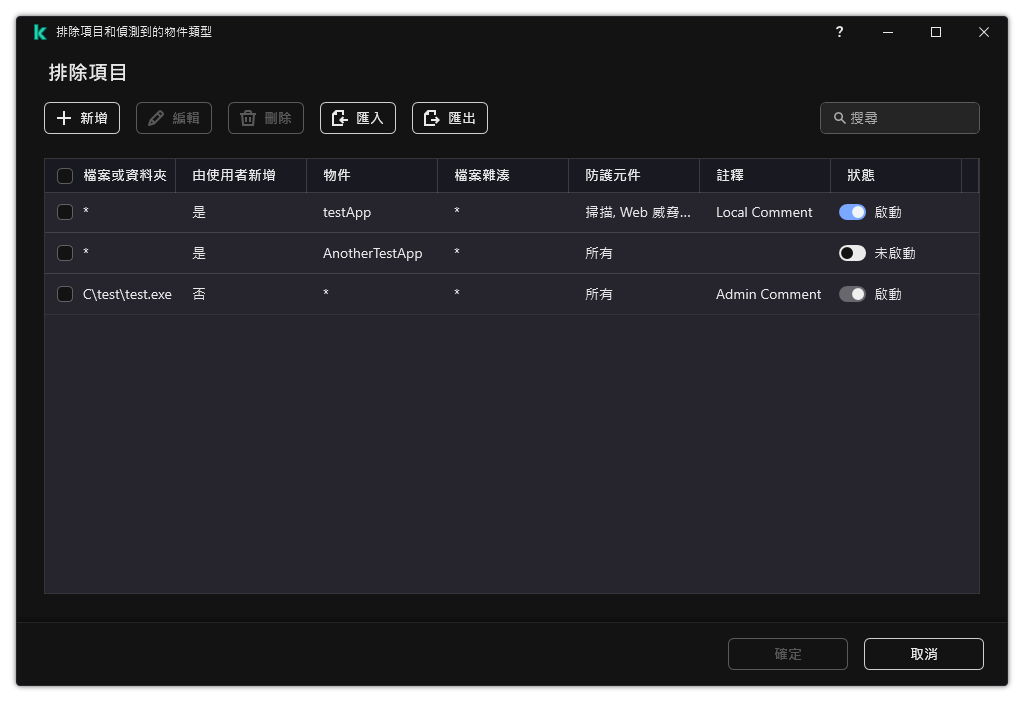This screenshot has width=1024, height=702.
Task: Click the 刪除 trash delete icon
Action: coord(246,118)
